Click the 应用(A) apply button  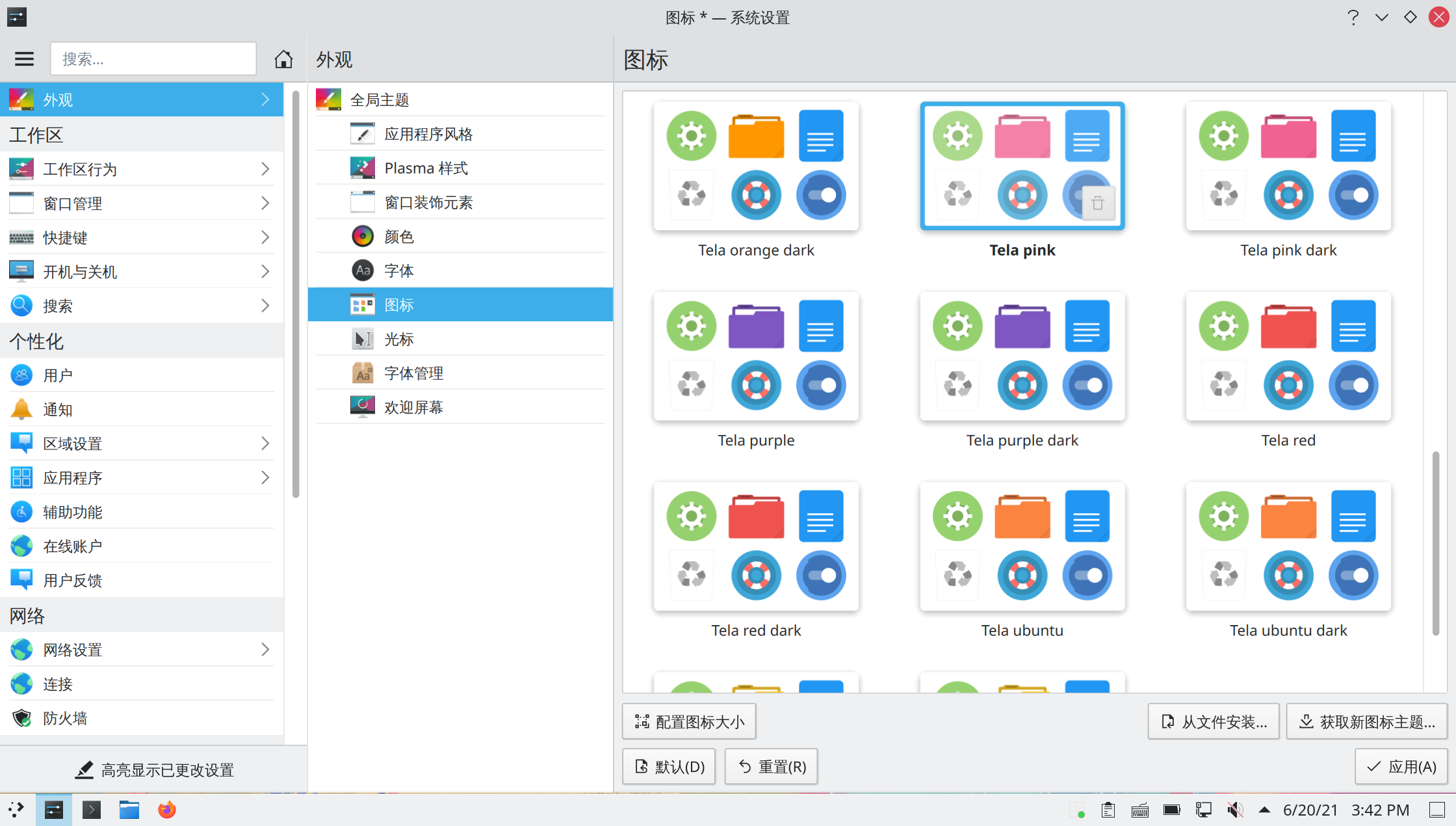click(1401, 767)
